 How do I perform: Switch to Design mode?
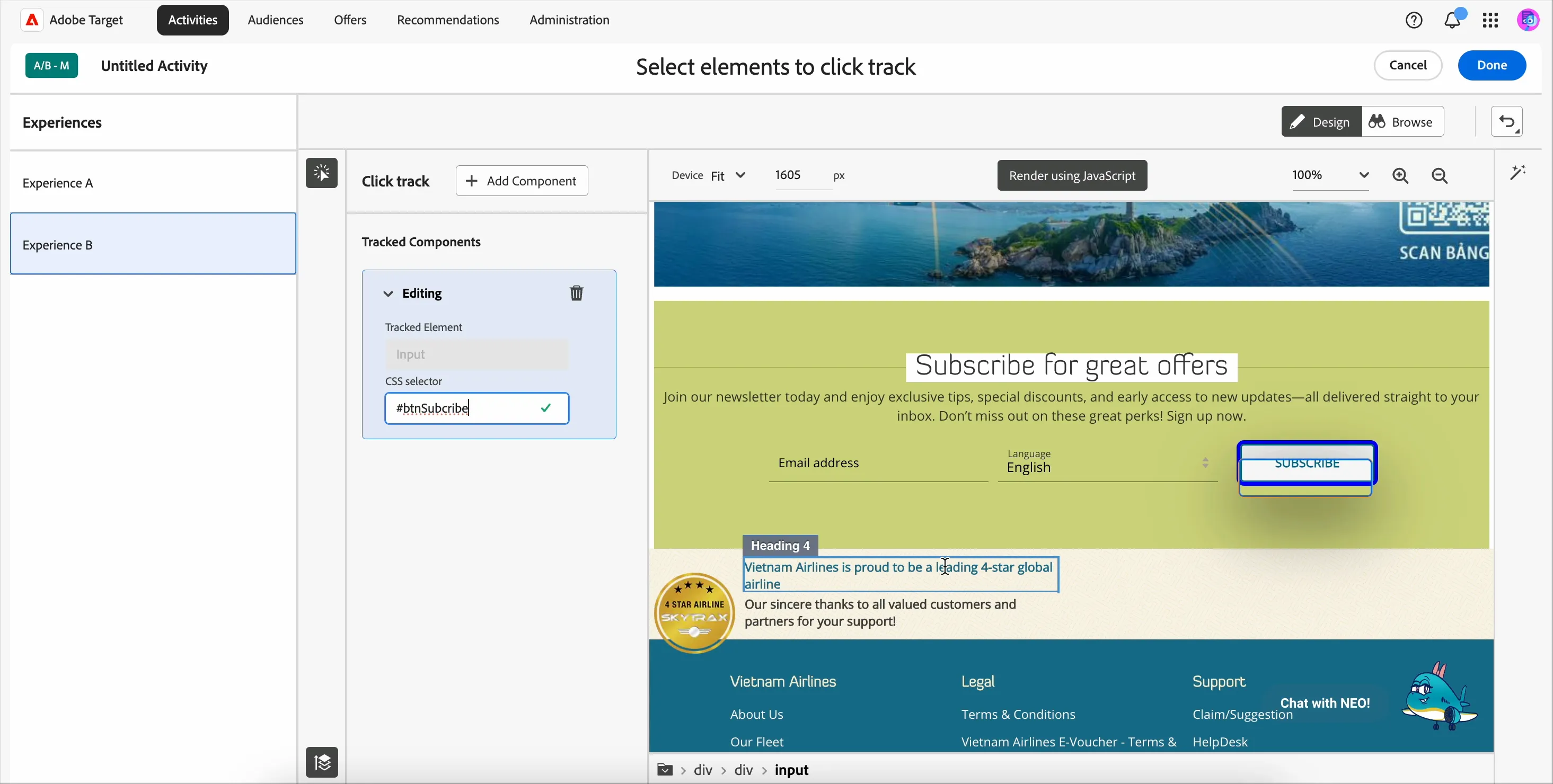pos(1321,122)
